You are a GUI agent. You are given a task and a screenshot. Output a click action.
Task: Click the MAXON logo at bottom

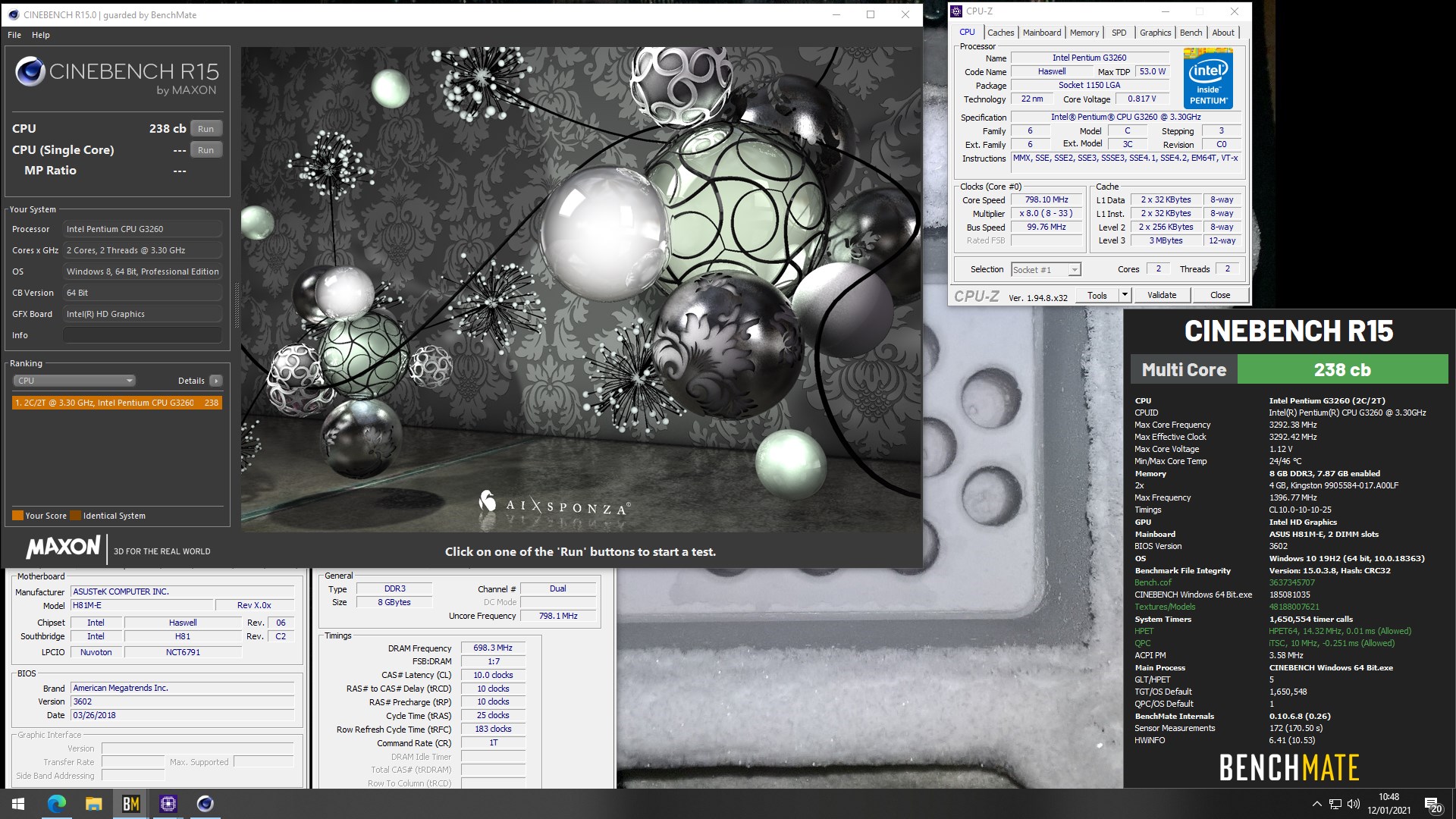click(x=63, y=548)
